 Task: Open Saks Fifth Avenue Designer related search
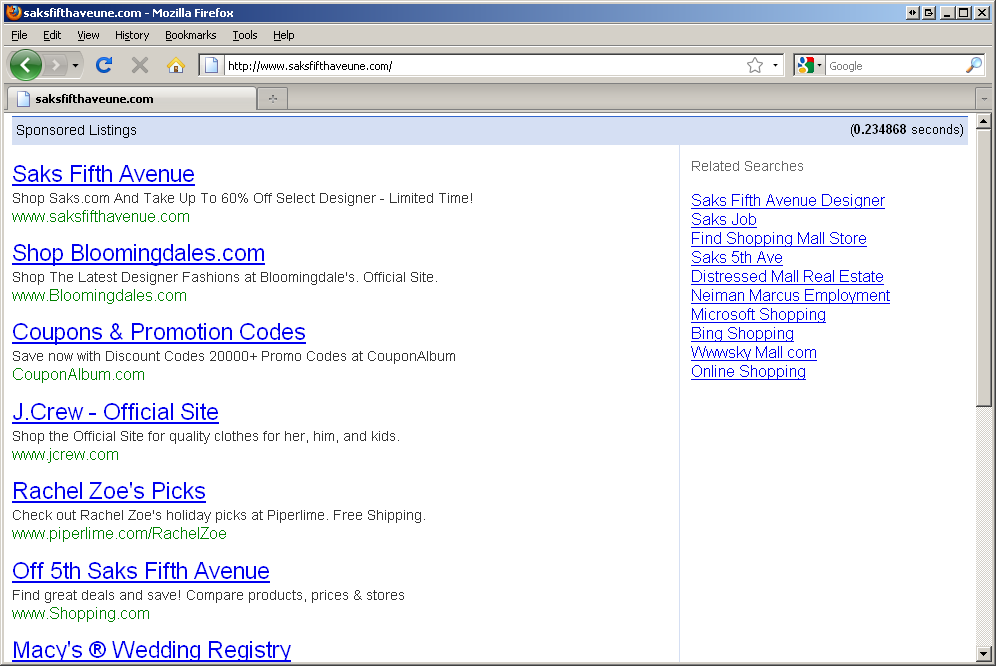coord(788,200)
